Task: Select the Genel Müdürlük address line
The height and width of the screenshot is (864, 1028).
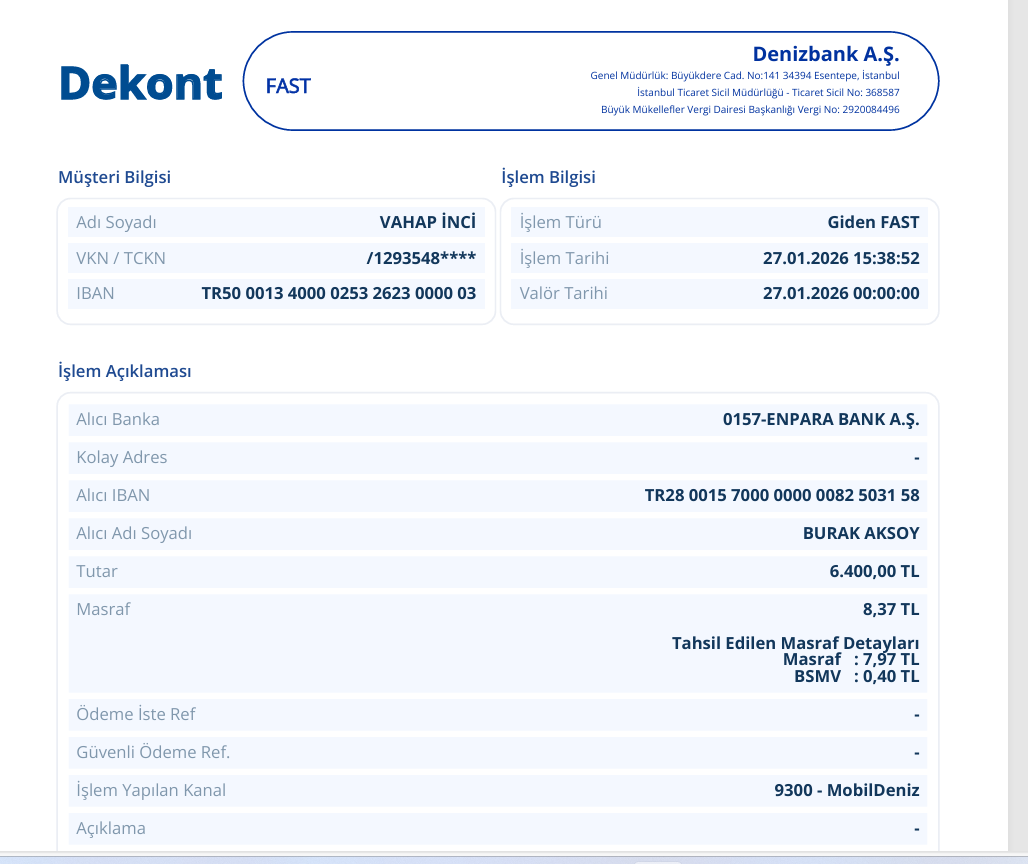Action: [x=744, y=75]
